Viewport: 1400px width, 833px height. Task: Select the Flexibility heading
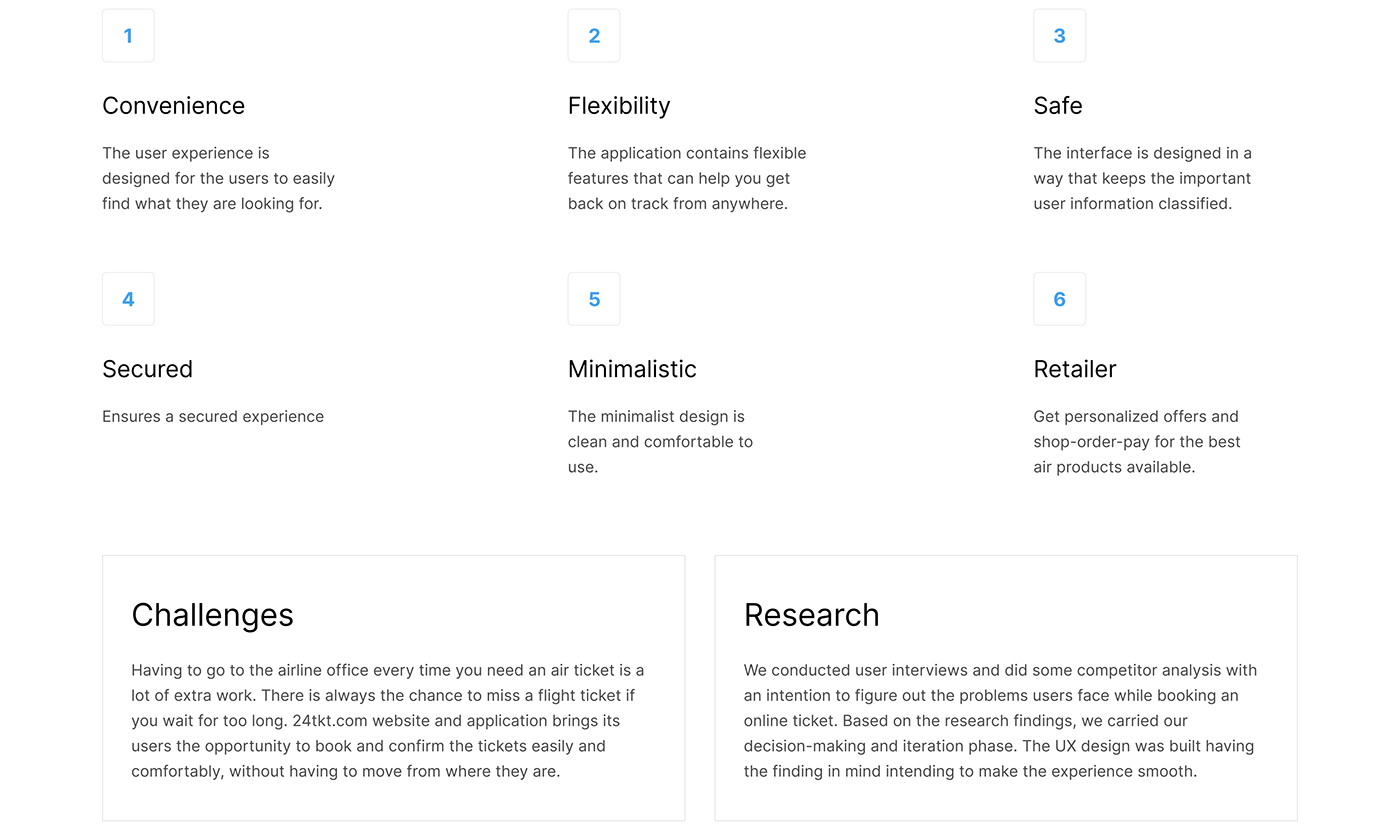[619, 106]
